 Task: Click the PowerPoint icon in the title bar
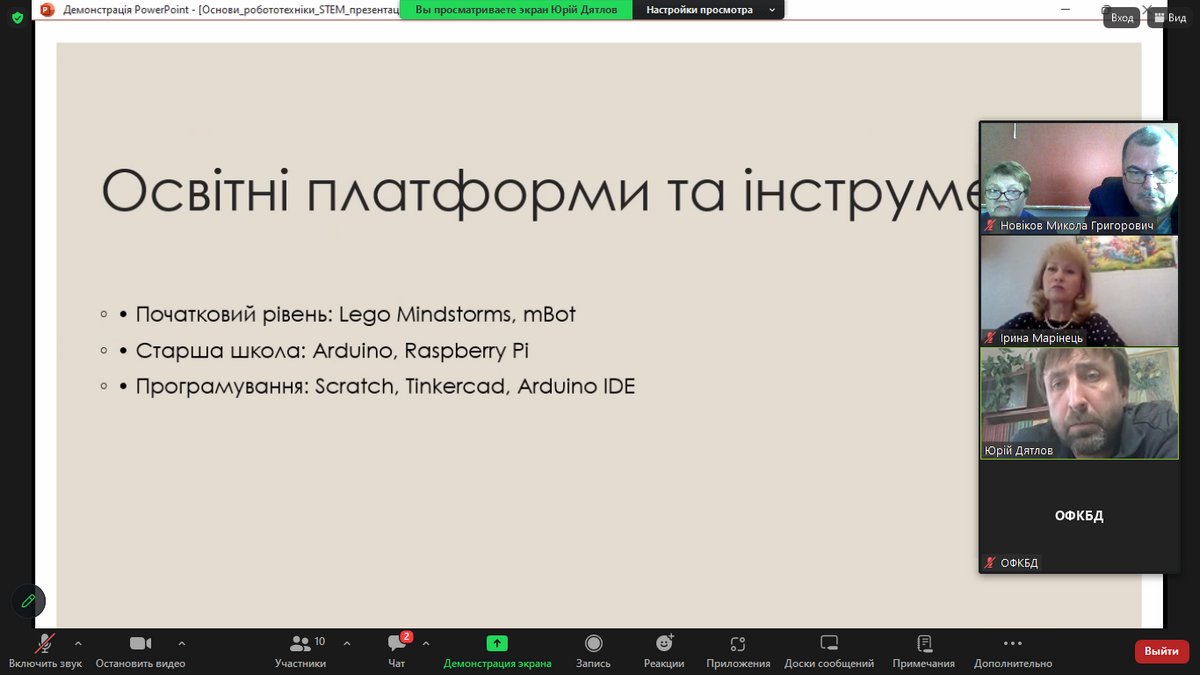47,10
